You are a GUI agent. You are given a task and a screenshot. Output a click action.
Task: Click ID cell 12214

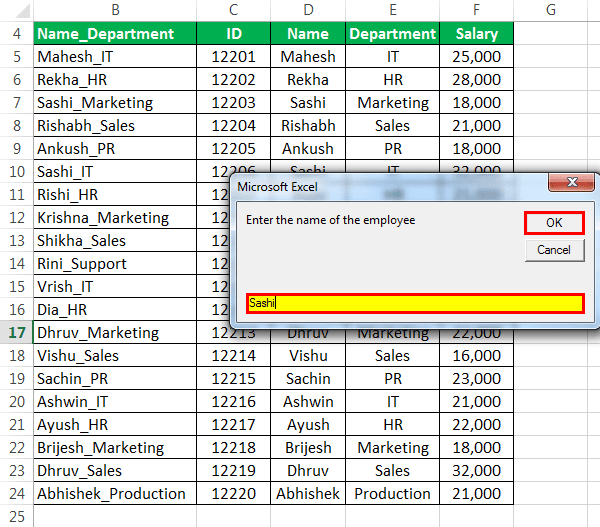(233, 356)
